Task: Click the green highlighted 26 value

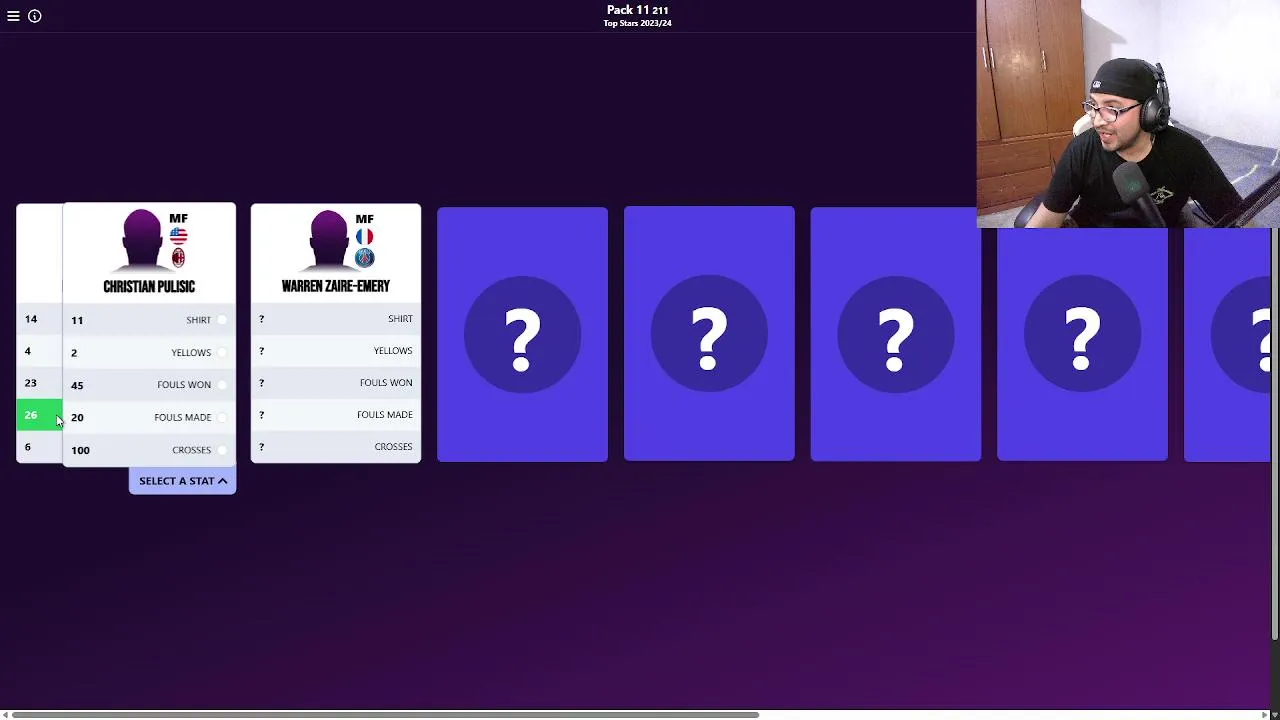Action: pos(39,415)
